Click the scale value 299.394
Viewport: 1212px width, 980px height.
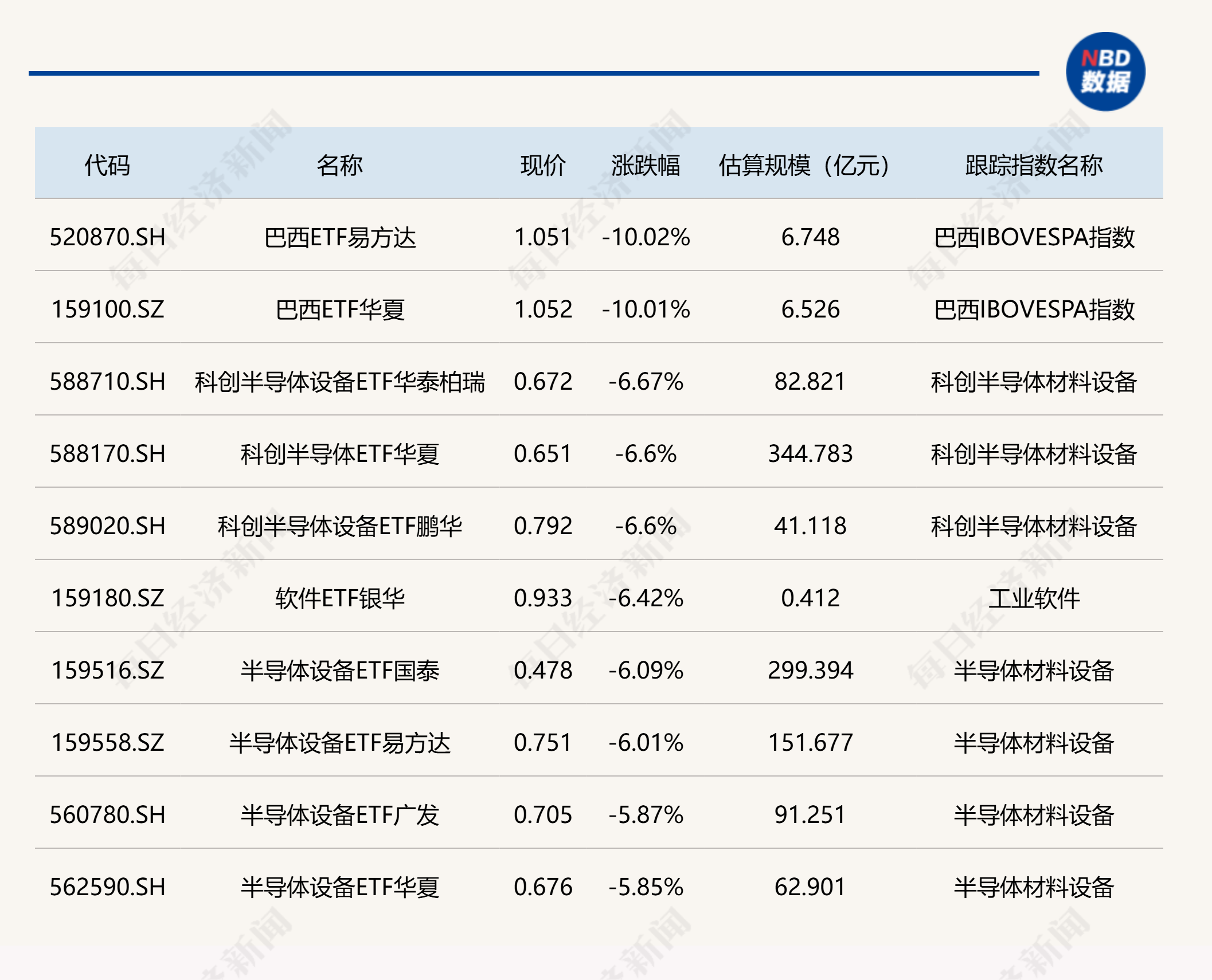click(810, 671)
